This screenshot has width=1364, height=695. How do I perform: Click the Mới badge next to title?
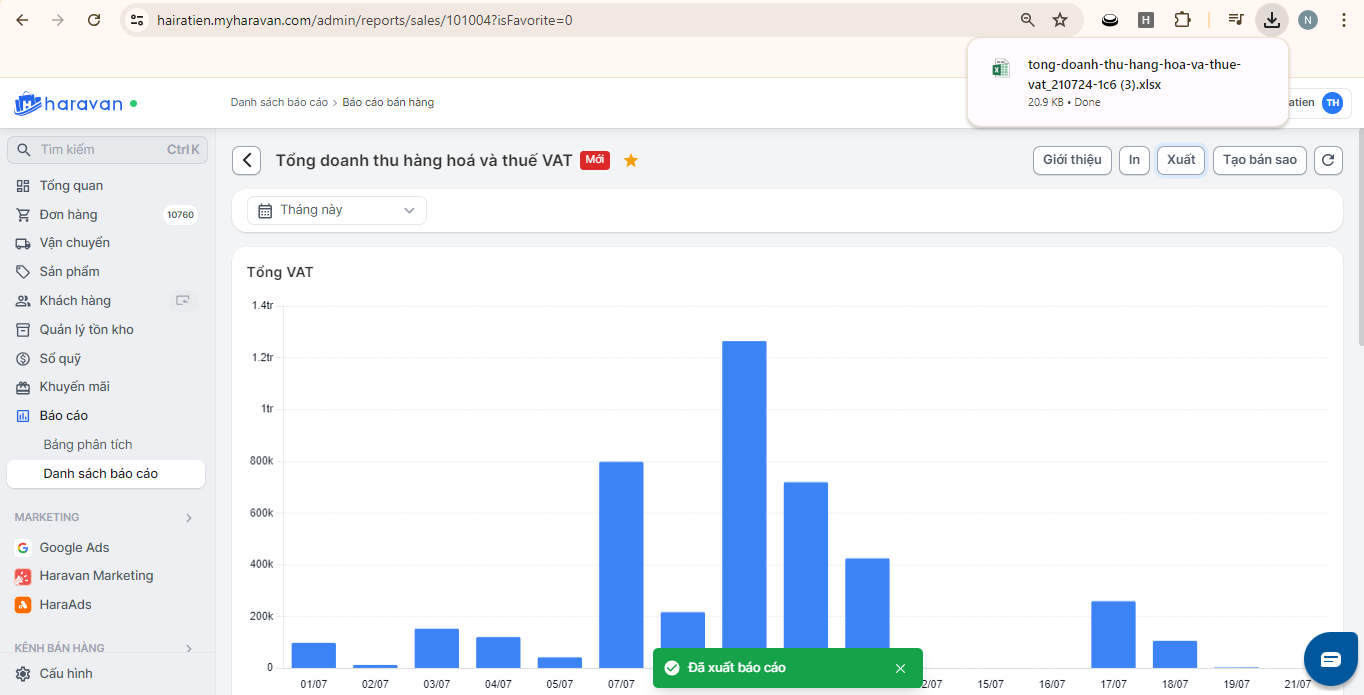(595, 160)
